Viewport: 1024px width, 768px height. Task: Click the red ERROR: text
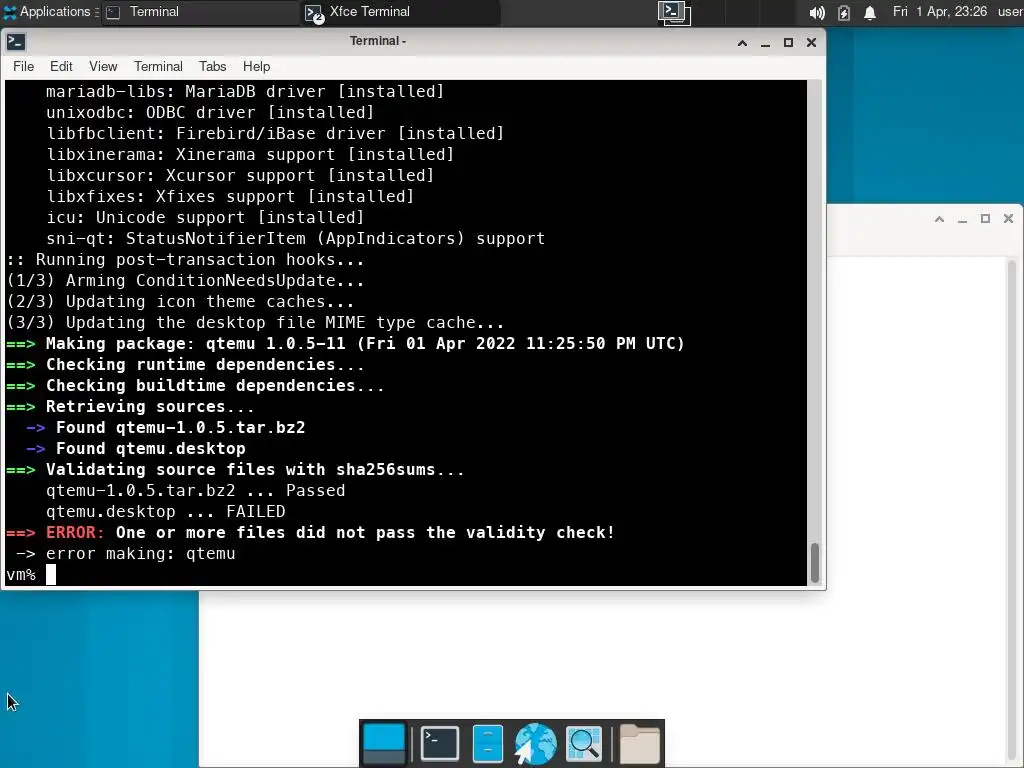pos(75,533)
